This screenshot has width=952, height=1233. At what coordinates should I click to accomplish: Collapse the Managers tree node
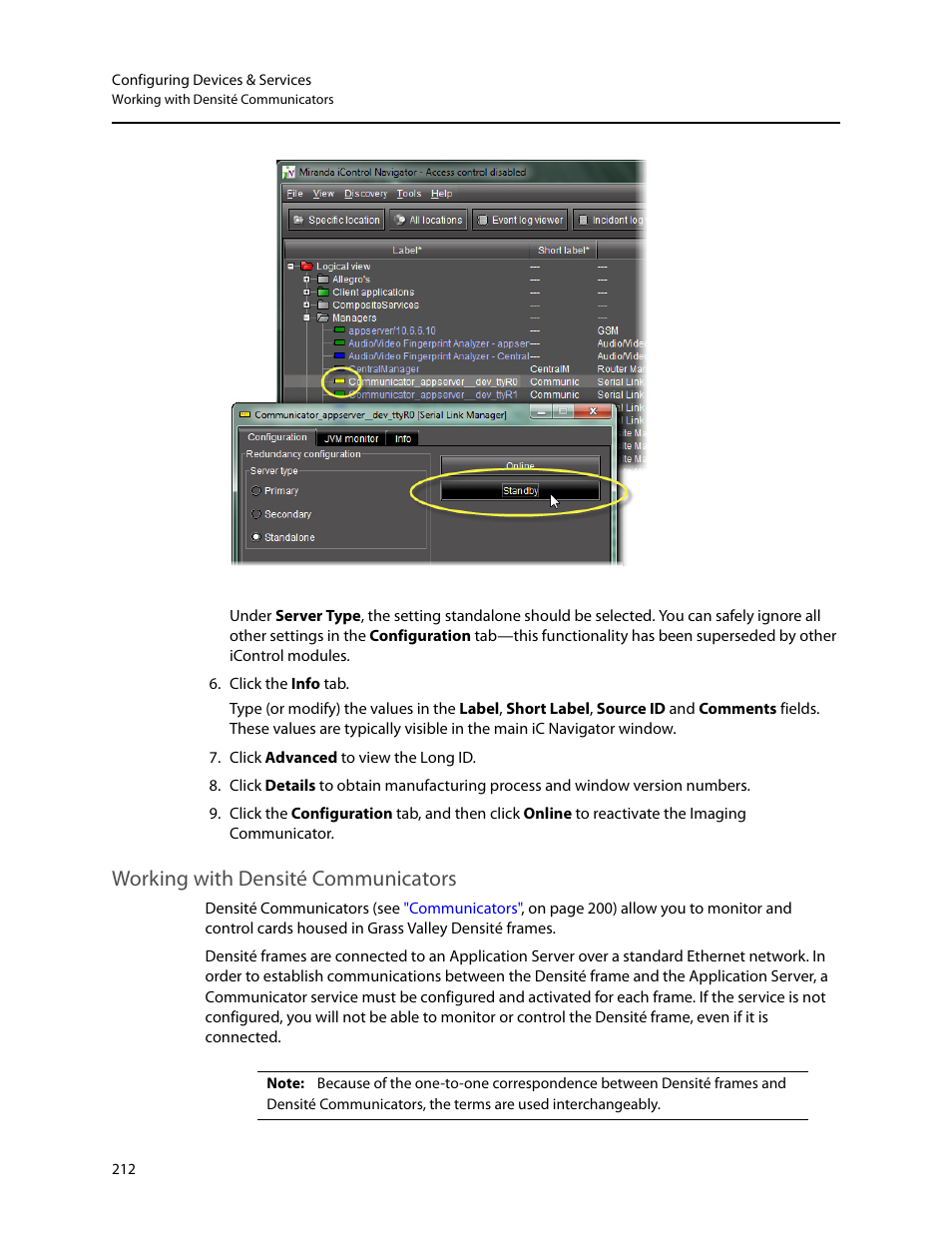pyautogui.click(x=307, y=317)
